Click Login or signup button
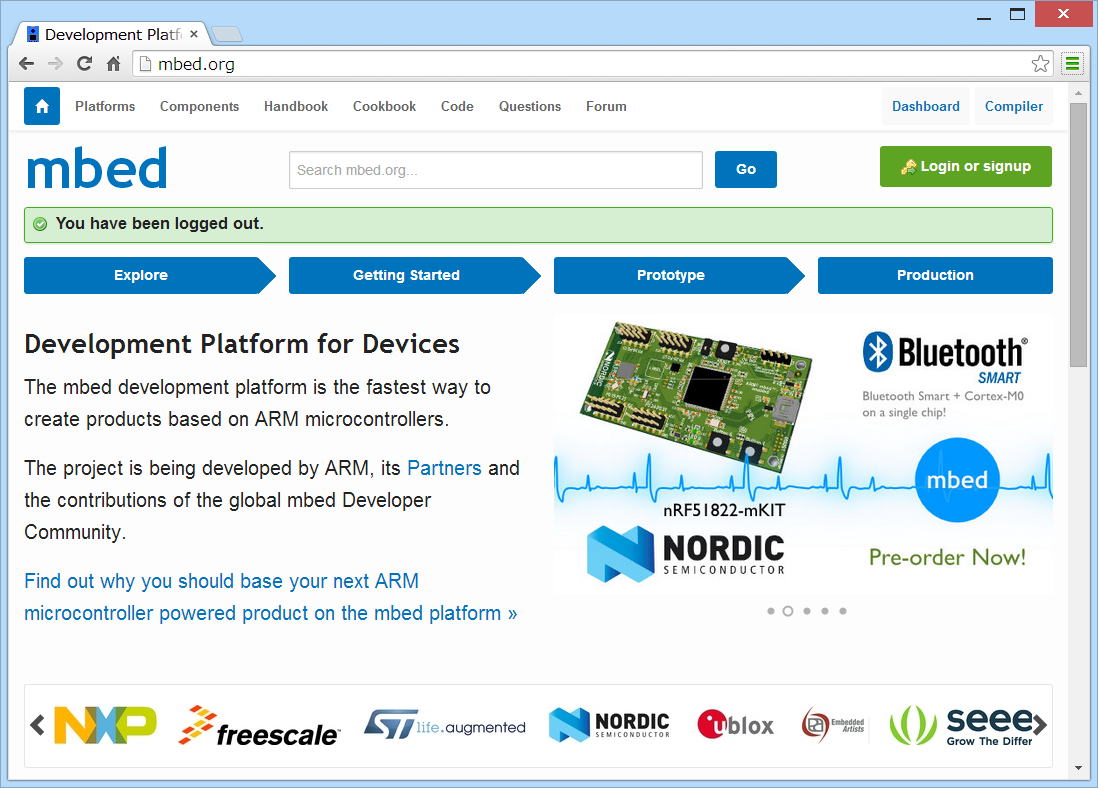 [966, 166]
